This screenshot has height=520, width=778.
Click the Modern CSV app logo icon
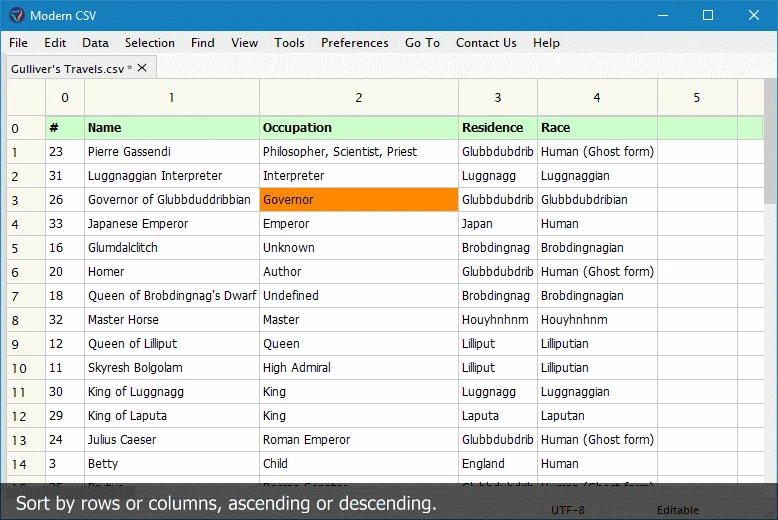16,15
